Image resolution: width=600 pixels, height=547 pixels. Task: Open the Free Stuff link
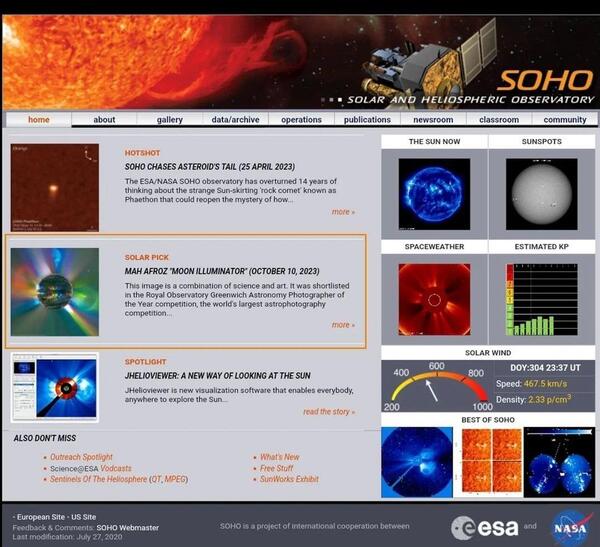pyautogui.click(x=276, y=469)
